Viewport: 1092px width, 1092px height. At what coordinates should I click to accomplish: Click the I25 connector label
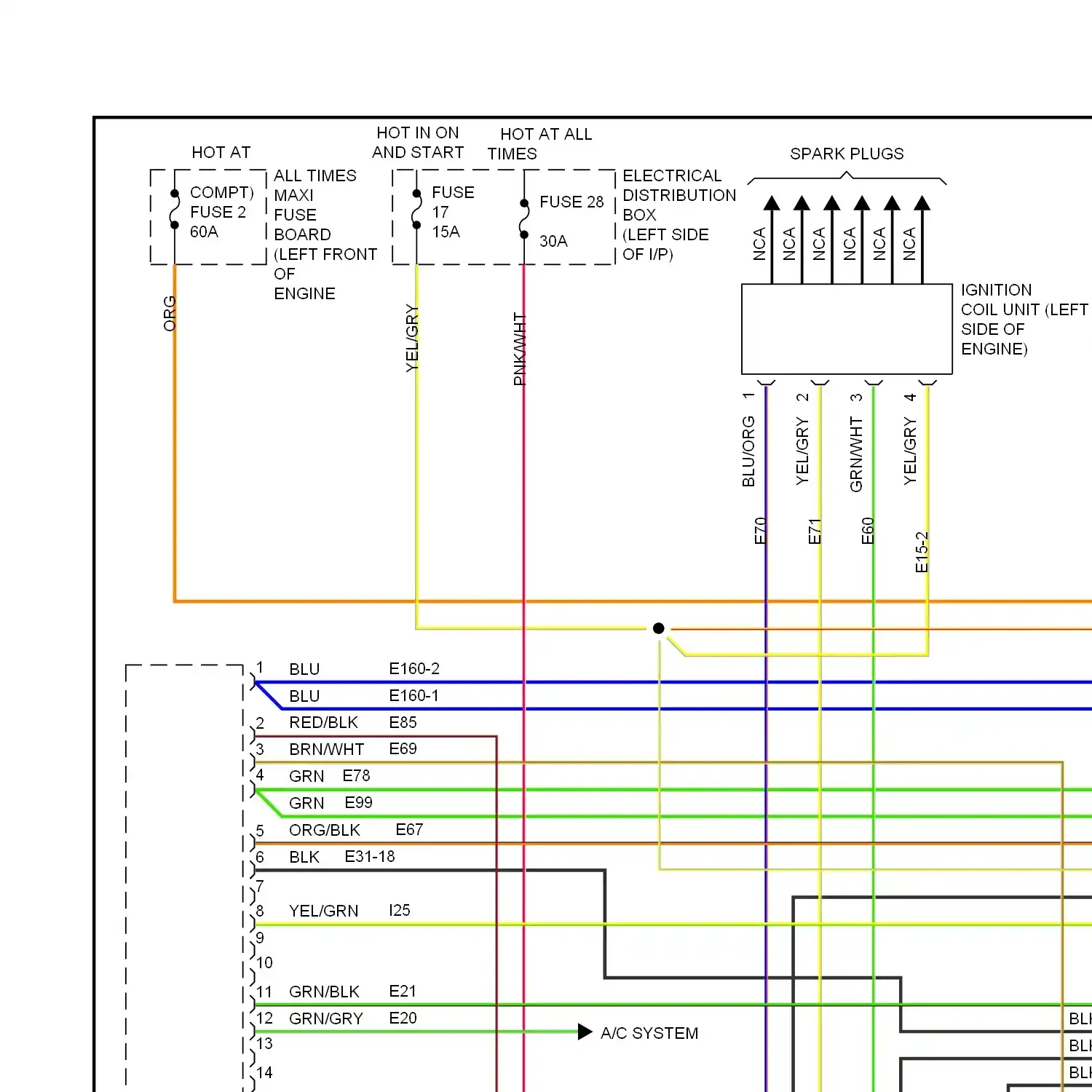[400, 910]
